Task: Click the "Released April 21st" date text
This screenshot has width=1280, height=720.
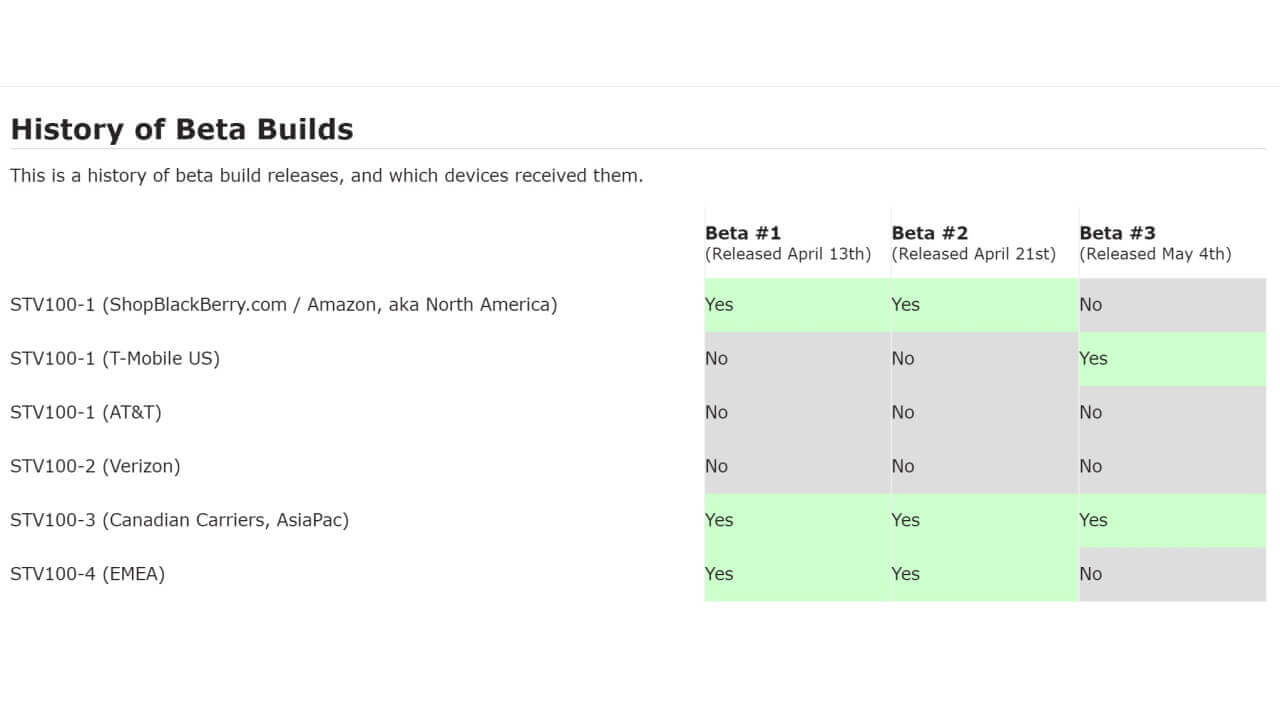Action: coord(974,254)
